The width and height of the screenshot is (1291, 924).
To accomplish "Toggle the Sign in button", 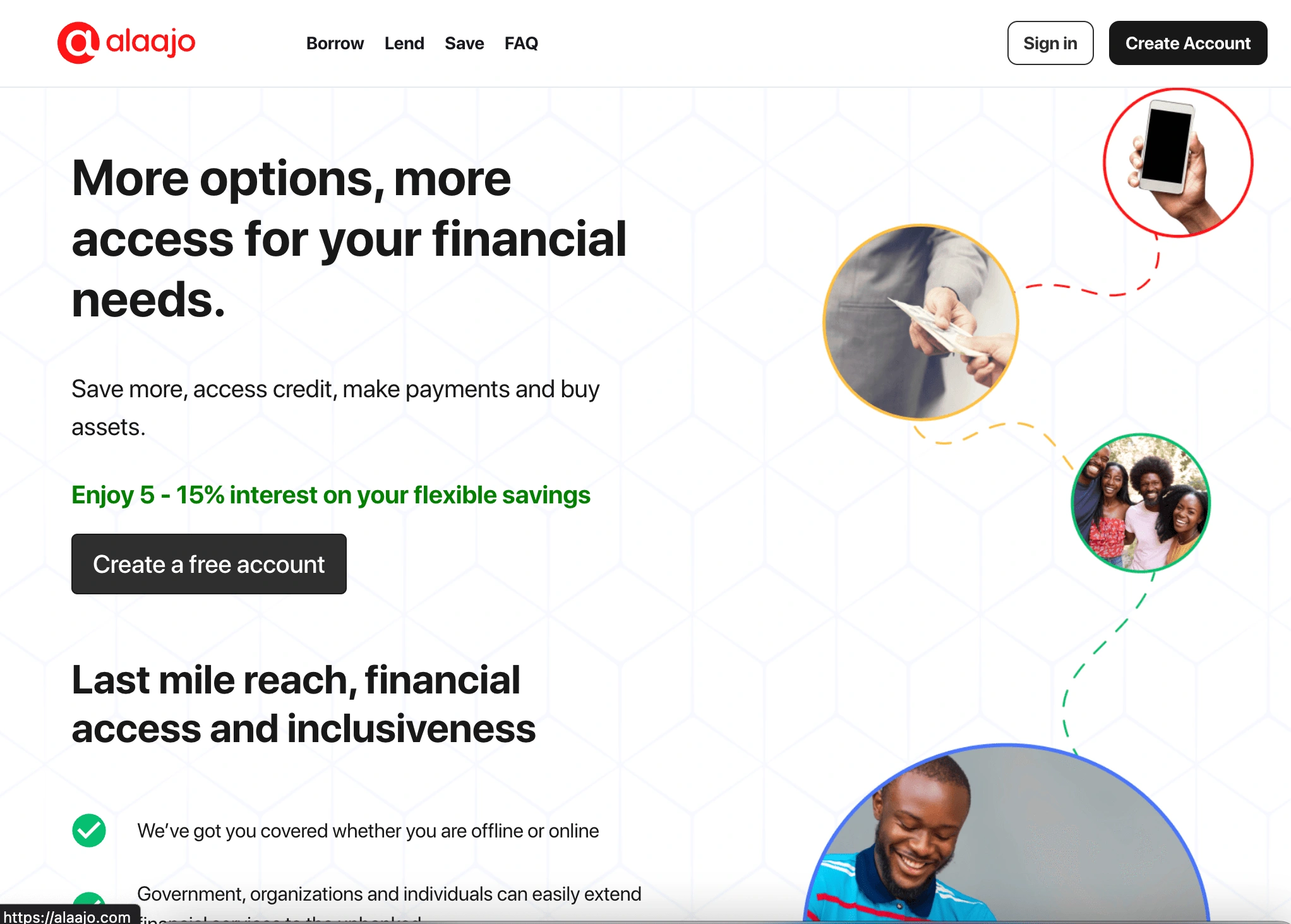I will click(x=1051, y=43).
